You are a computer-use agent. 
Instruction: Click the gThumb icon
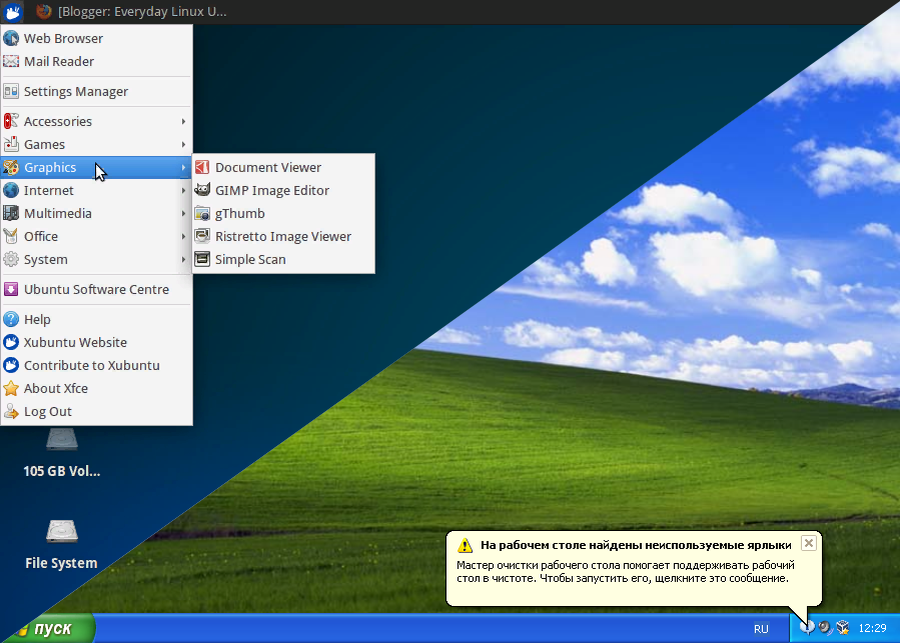click(x=202, y=213)
